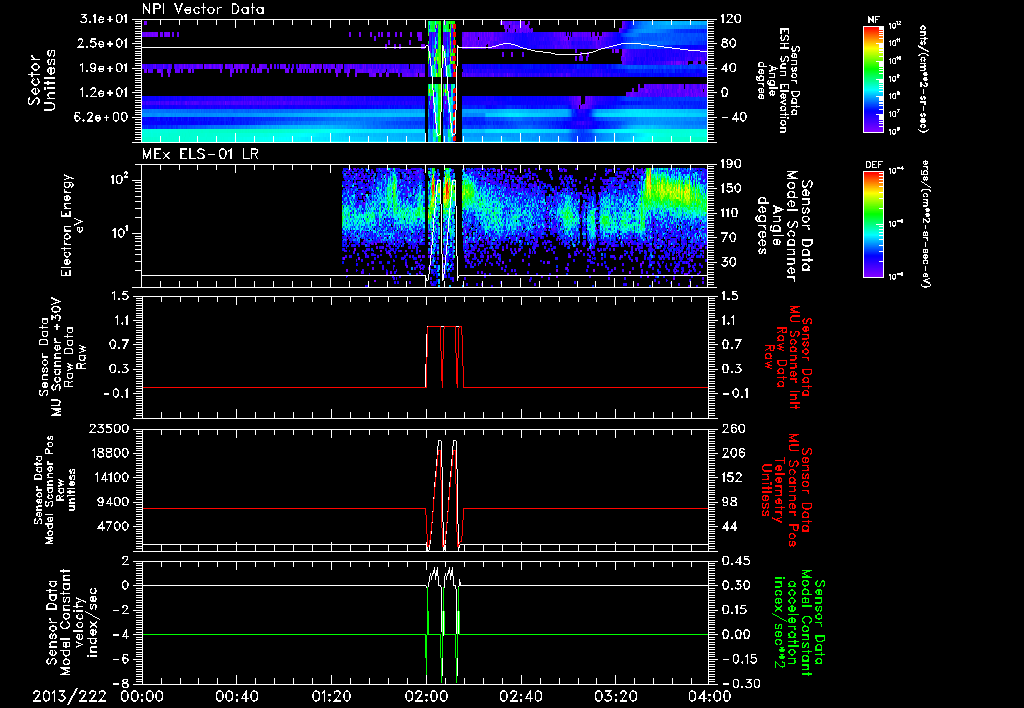Select the "Model Scanner Pos Raw" left axis title
Viewport: 1024px width, 708px height.
tap(56, 490)
